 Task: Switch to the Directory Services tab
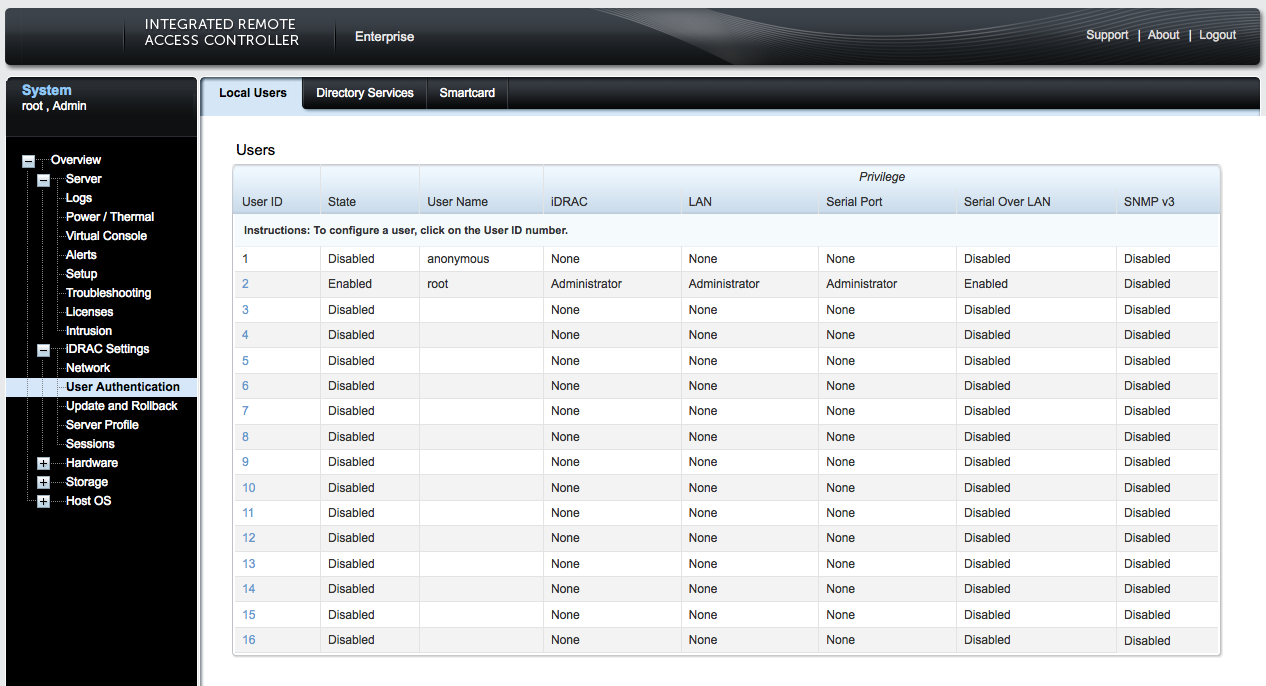(364, 93)
